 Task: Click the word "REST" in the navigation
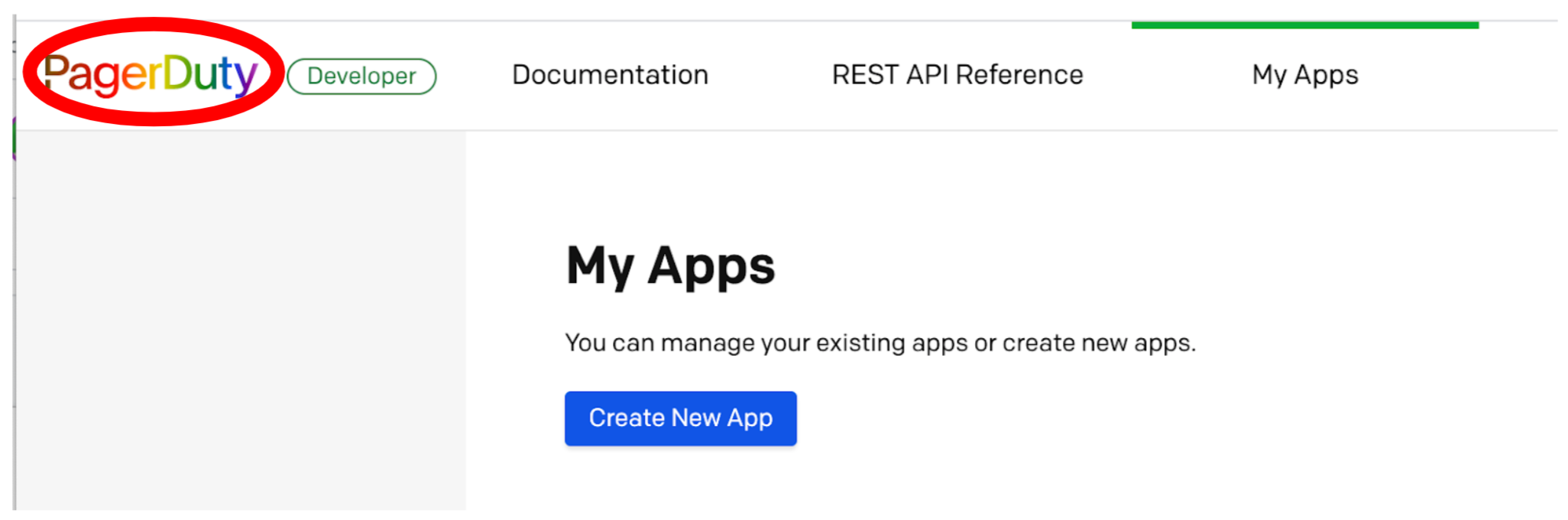tap(865, 75)
